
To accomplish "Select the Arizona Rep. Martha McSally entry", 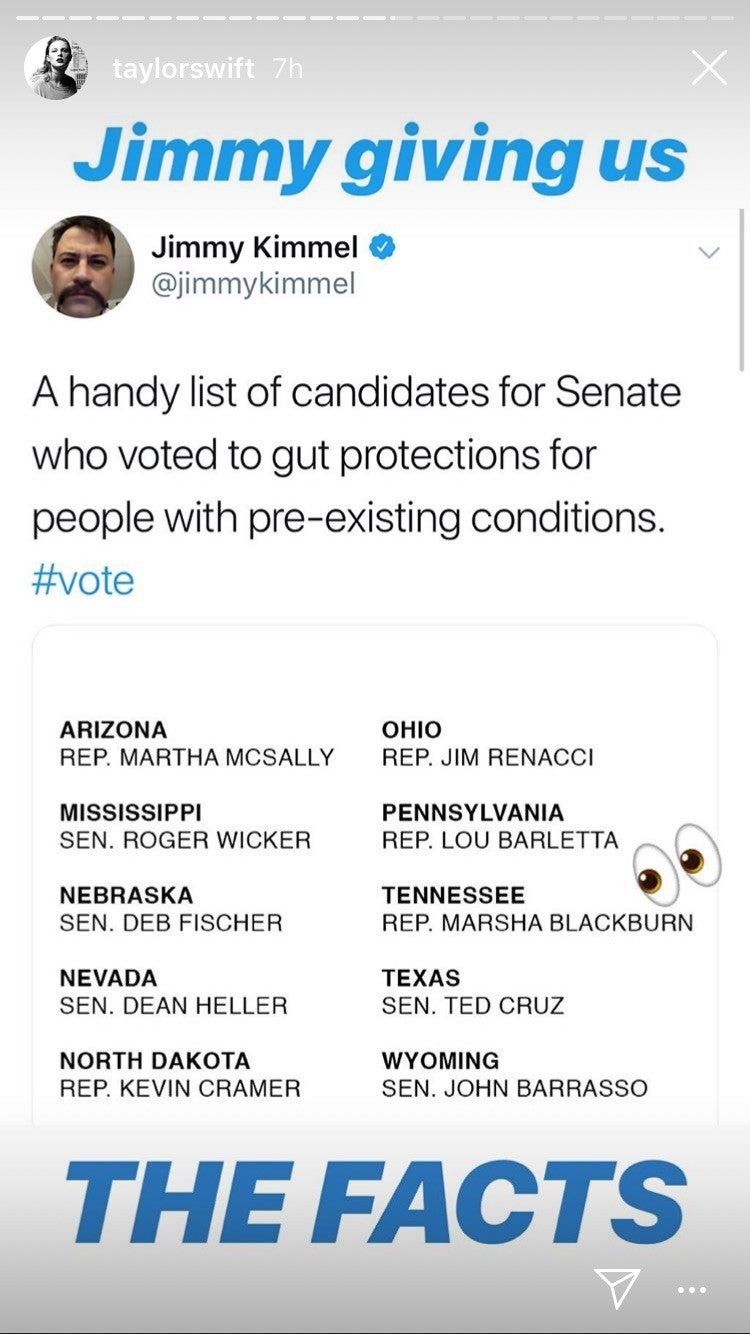I will tap(196, 743).
